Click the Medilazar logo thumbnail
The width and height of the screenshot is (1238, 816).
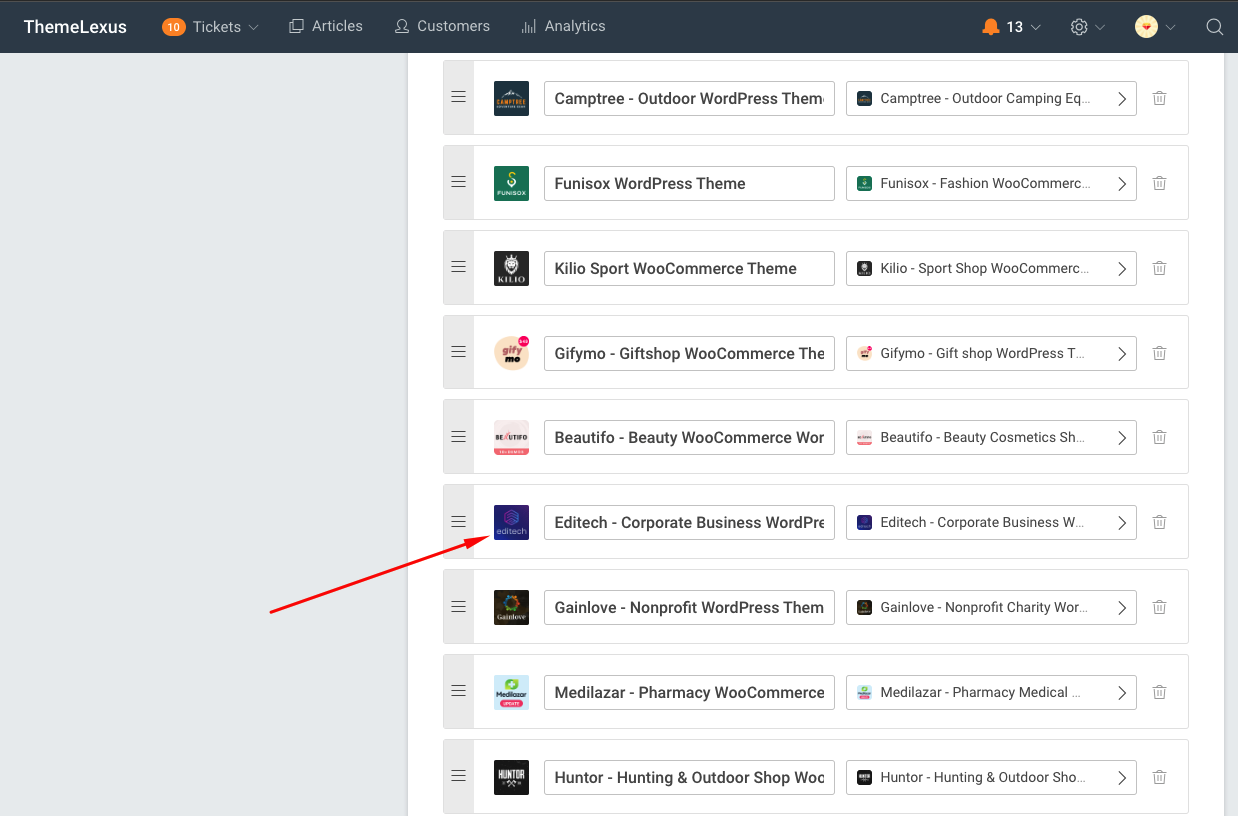(x=511, y=692)
